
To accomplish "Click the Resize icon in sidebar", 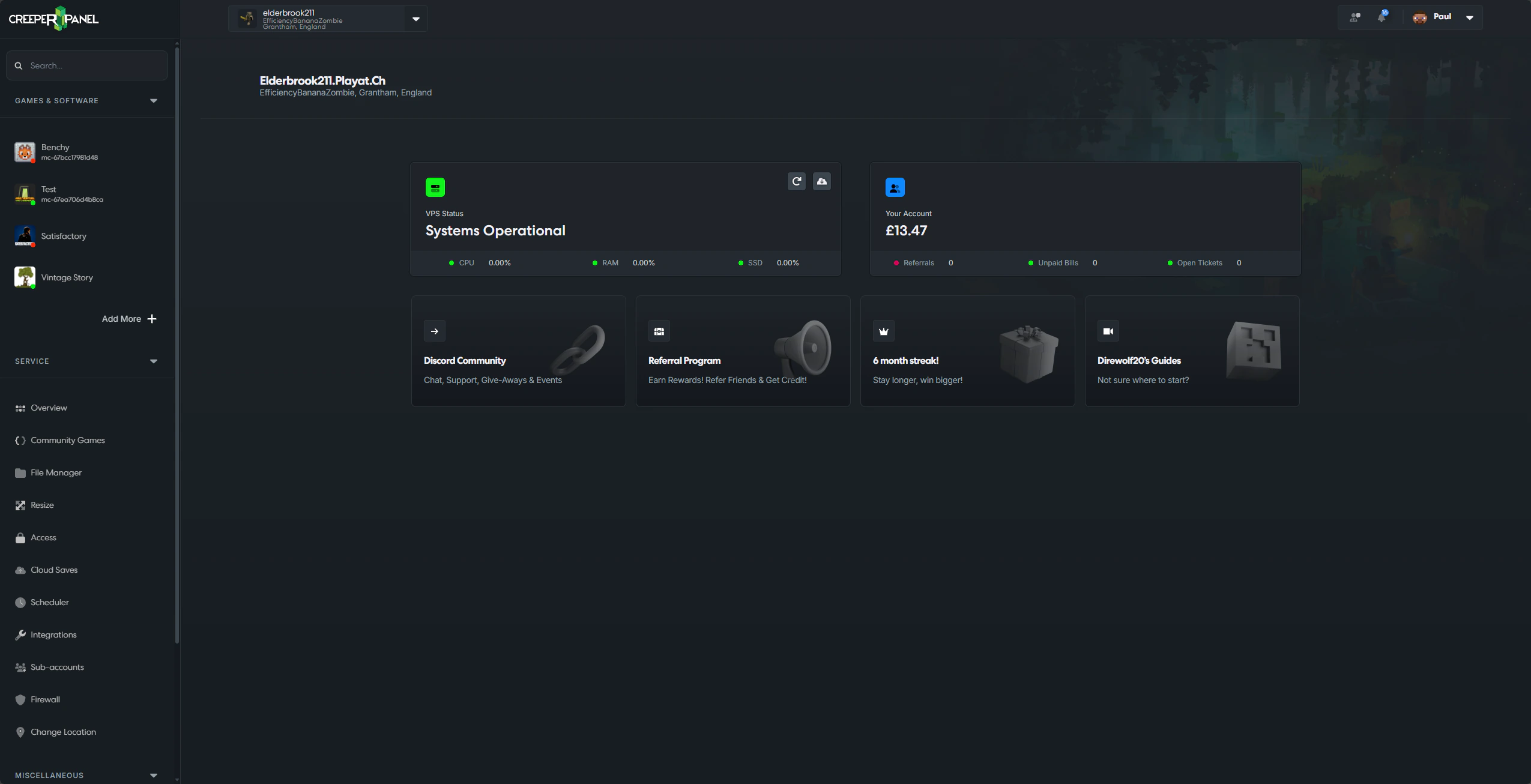I will click(20, 505).
